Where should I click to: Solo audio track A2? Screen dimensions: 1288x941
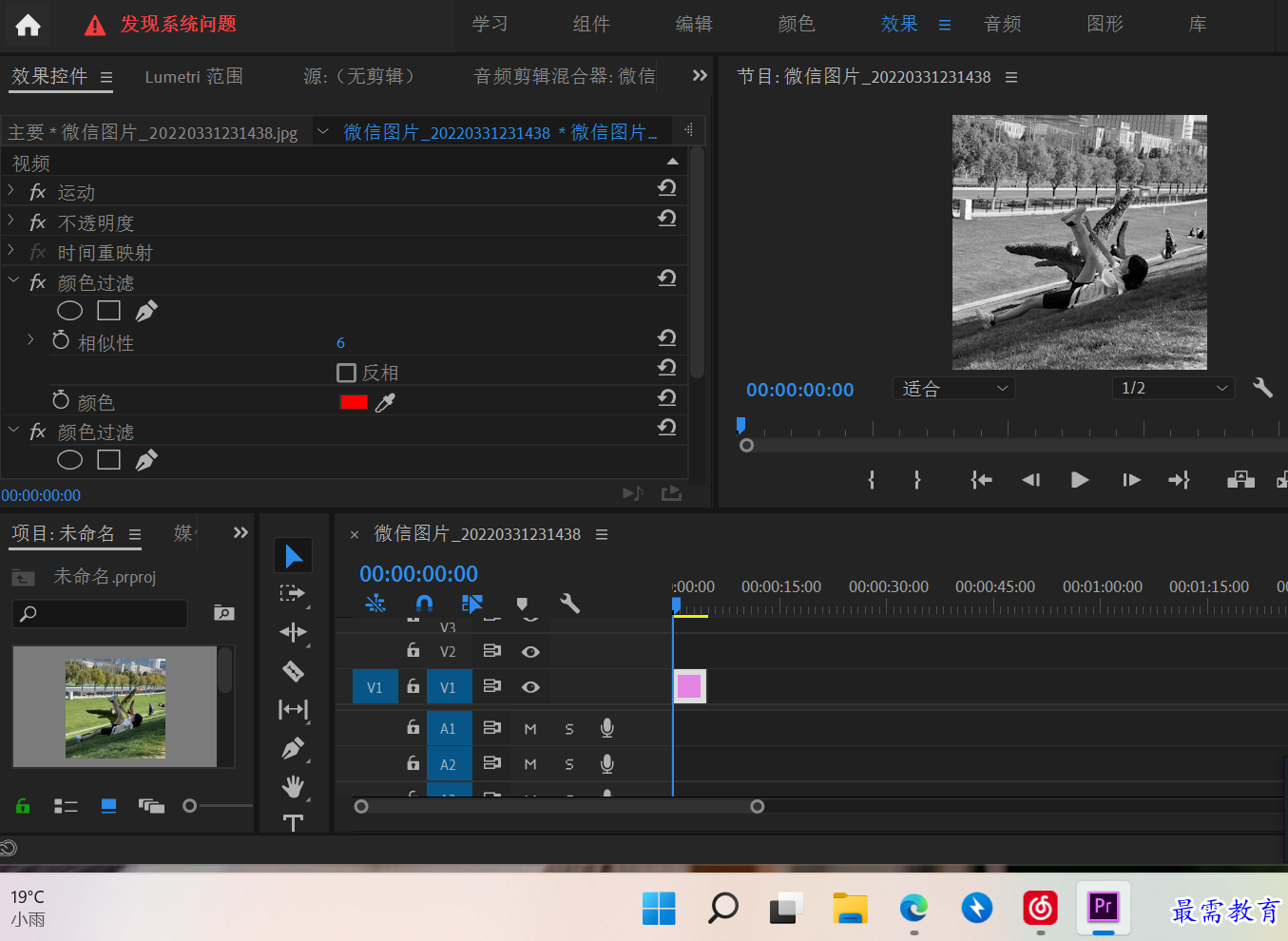[569, 764]
